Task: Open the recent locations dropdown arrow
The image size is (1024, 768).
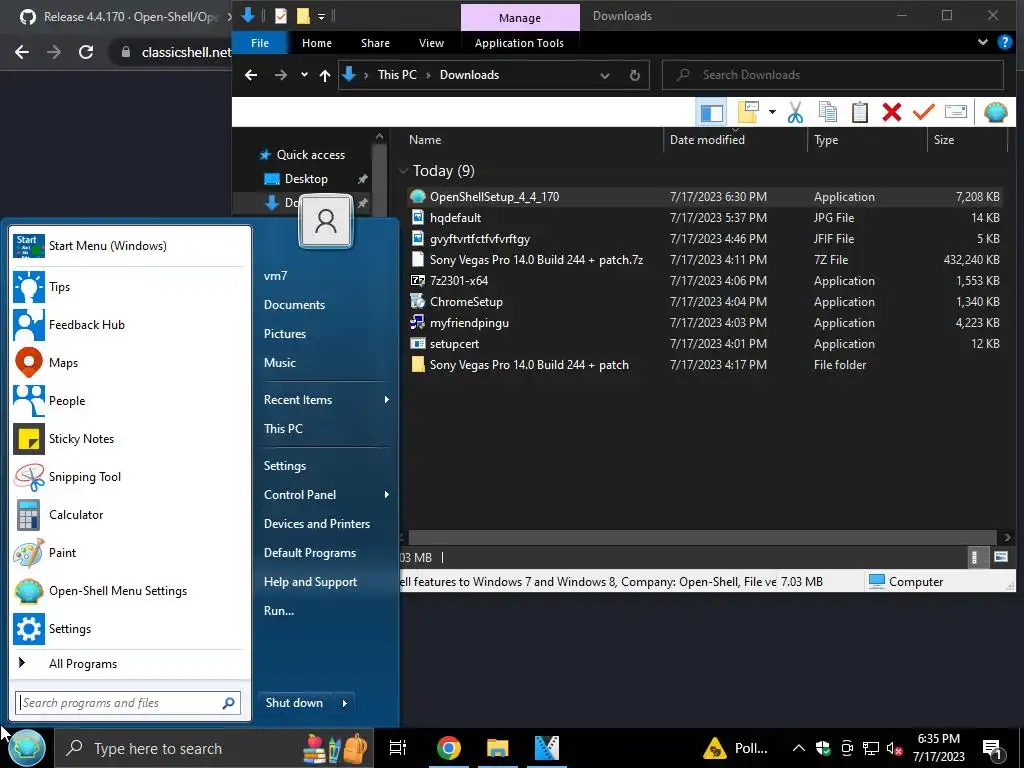Action: tap(304, 75)
